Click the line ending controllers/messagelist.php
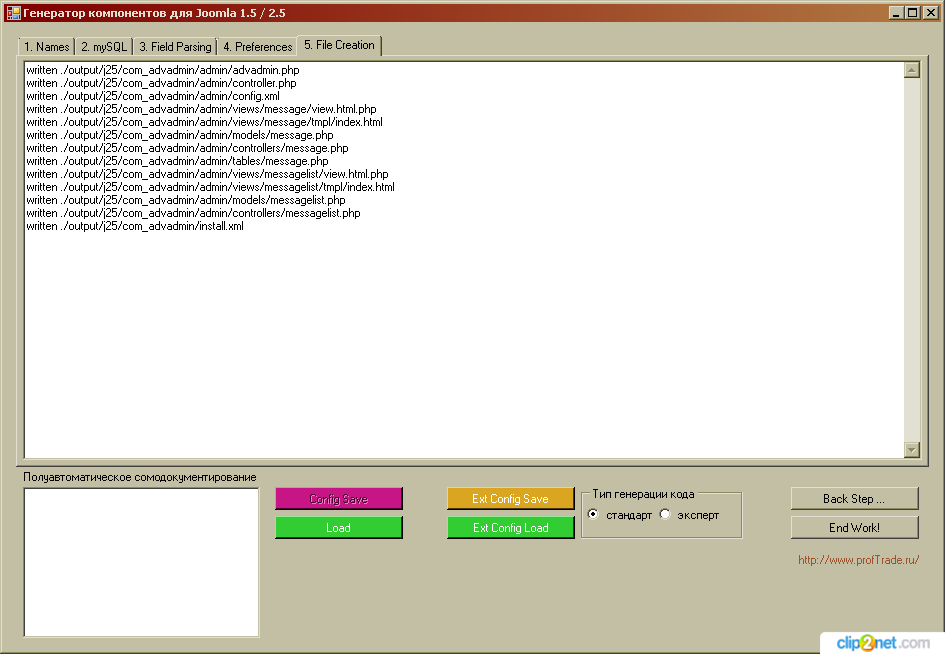The width and height of the screenshot is (945, 654). click(x=193, y=213)
